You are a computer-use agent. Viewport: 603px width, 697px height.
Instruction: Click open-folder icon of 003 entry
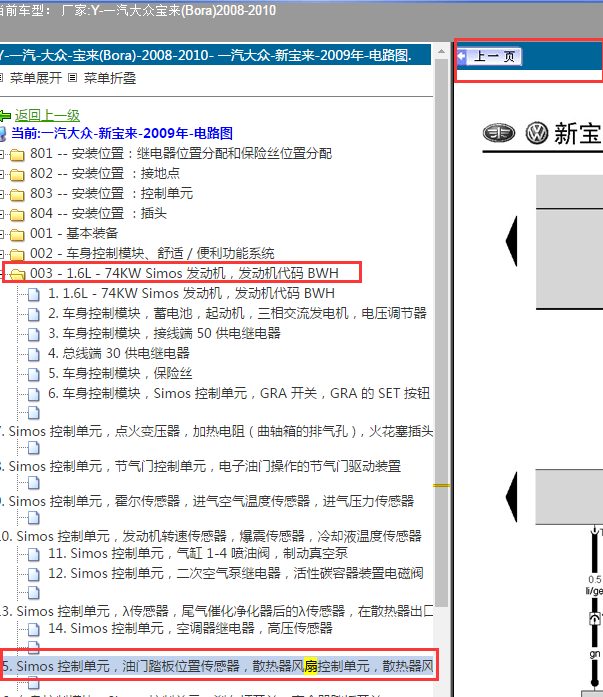(17, 274)
